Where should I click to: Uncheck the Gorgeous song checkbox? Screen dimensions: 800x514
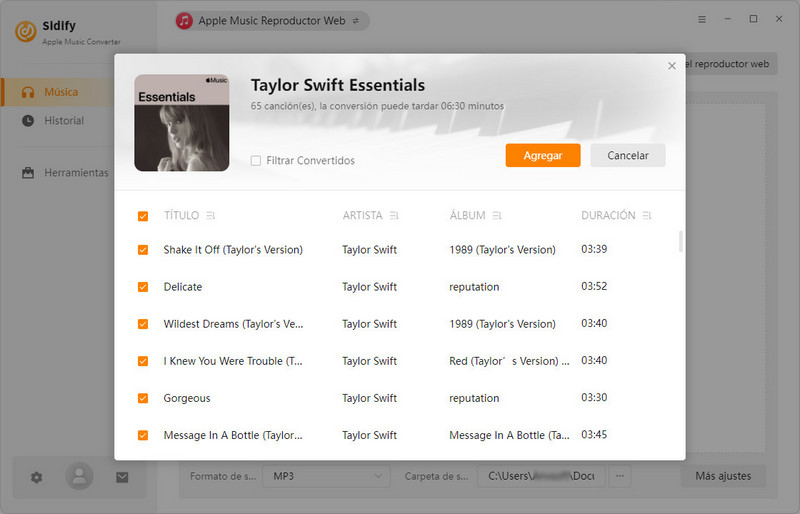tap(143, 398)
